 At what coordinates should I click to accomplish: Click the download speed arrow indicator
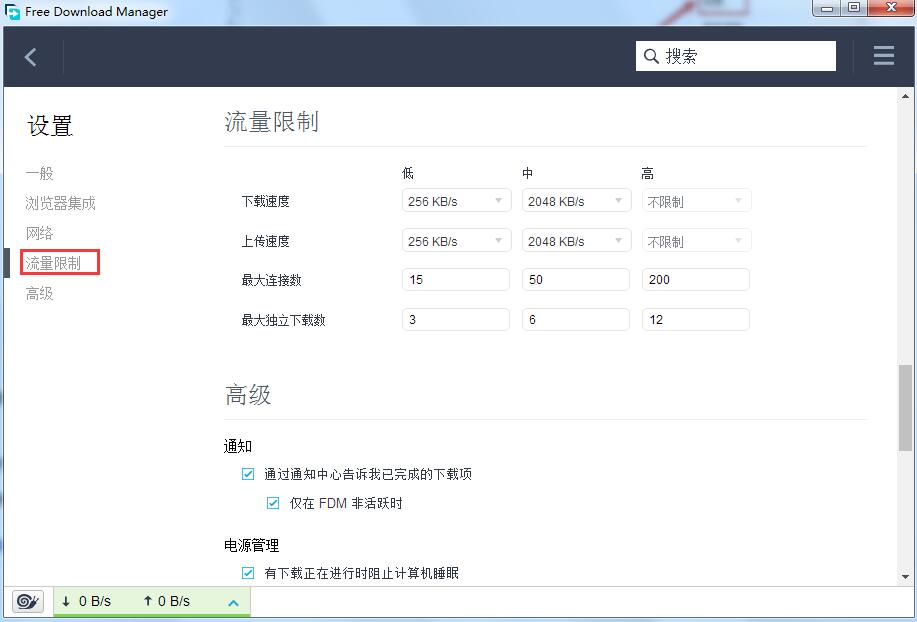tap(64, 601)
